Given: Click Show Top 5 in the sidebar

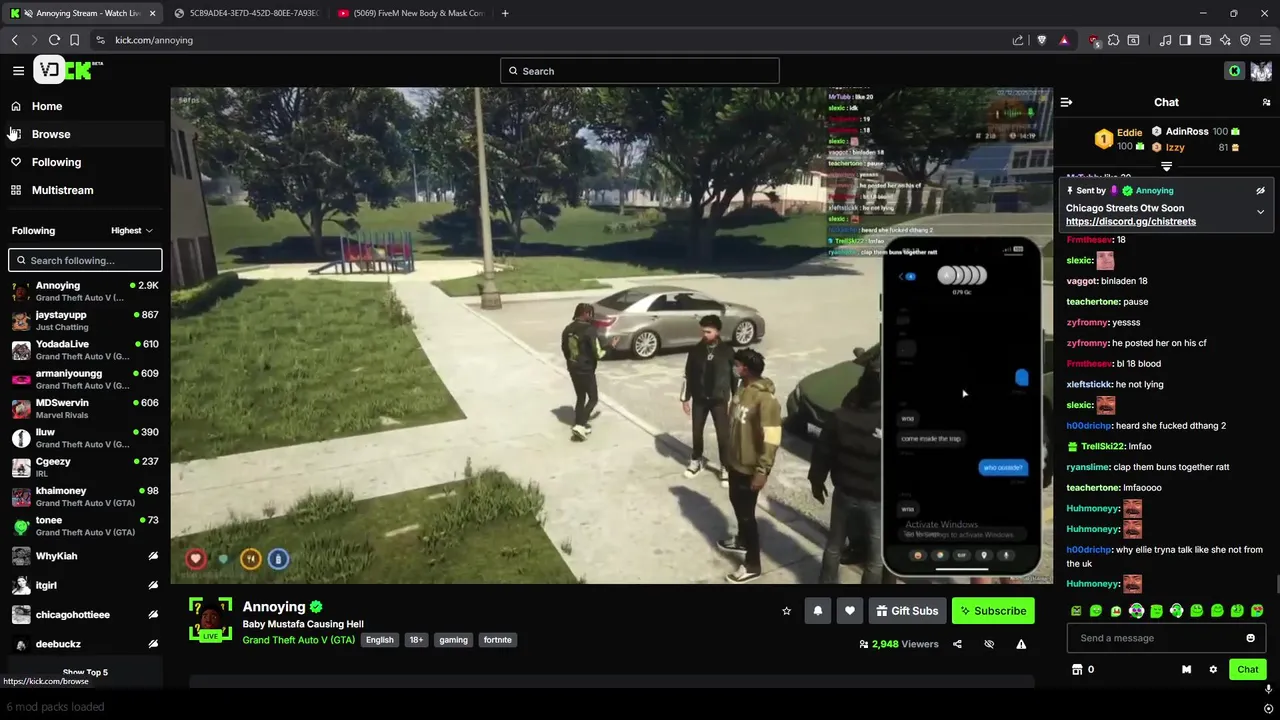Looking at the screenshot, I should [85, 672].
